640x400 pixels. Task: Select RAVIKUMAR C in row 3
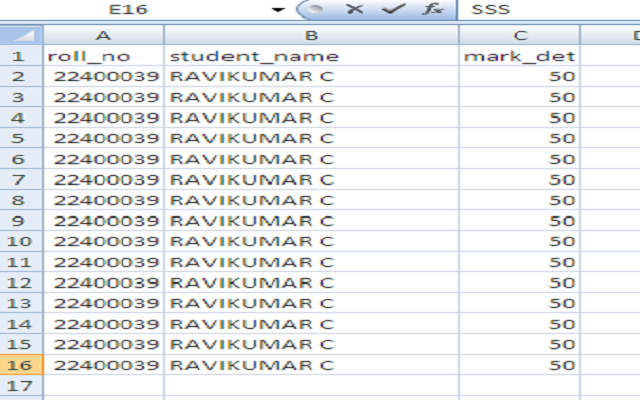pyautogui.click(x=311, y=97)
